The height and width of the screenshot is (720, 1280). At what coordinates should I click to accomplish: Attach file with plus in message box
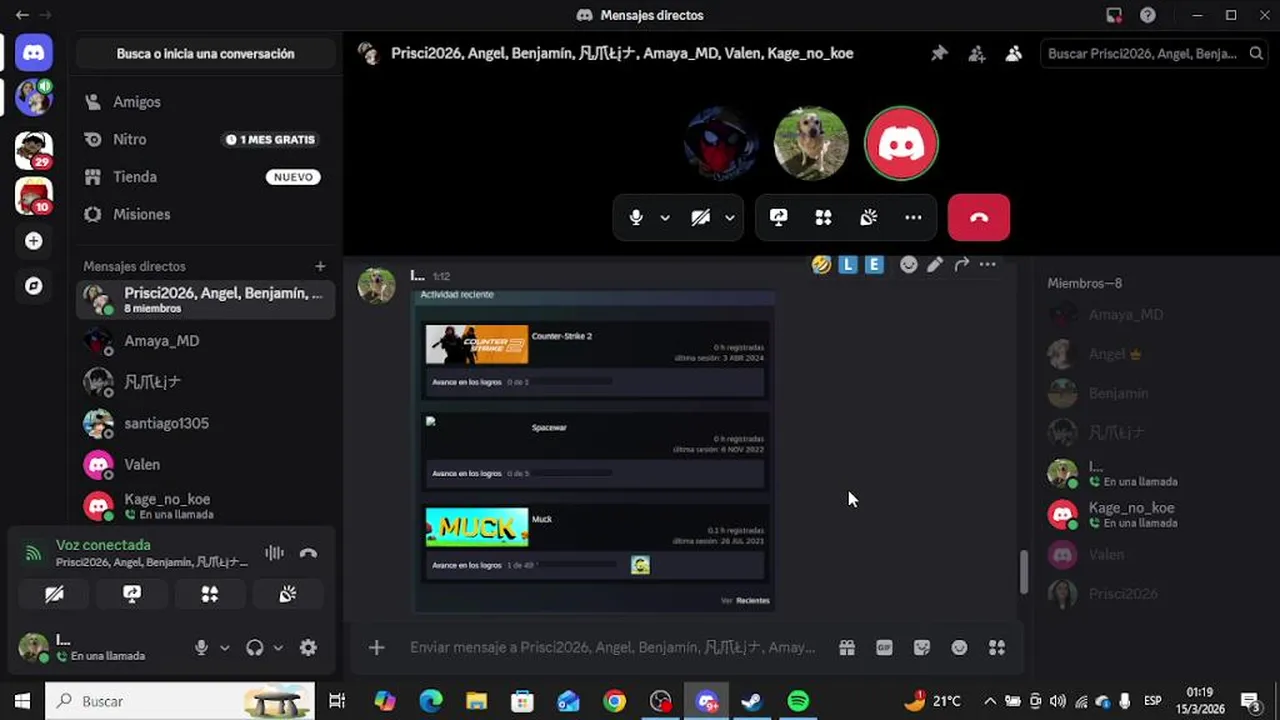point(376,648)
